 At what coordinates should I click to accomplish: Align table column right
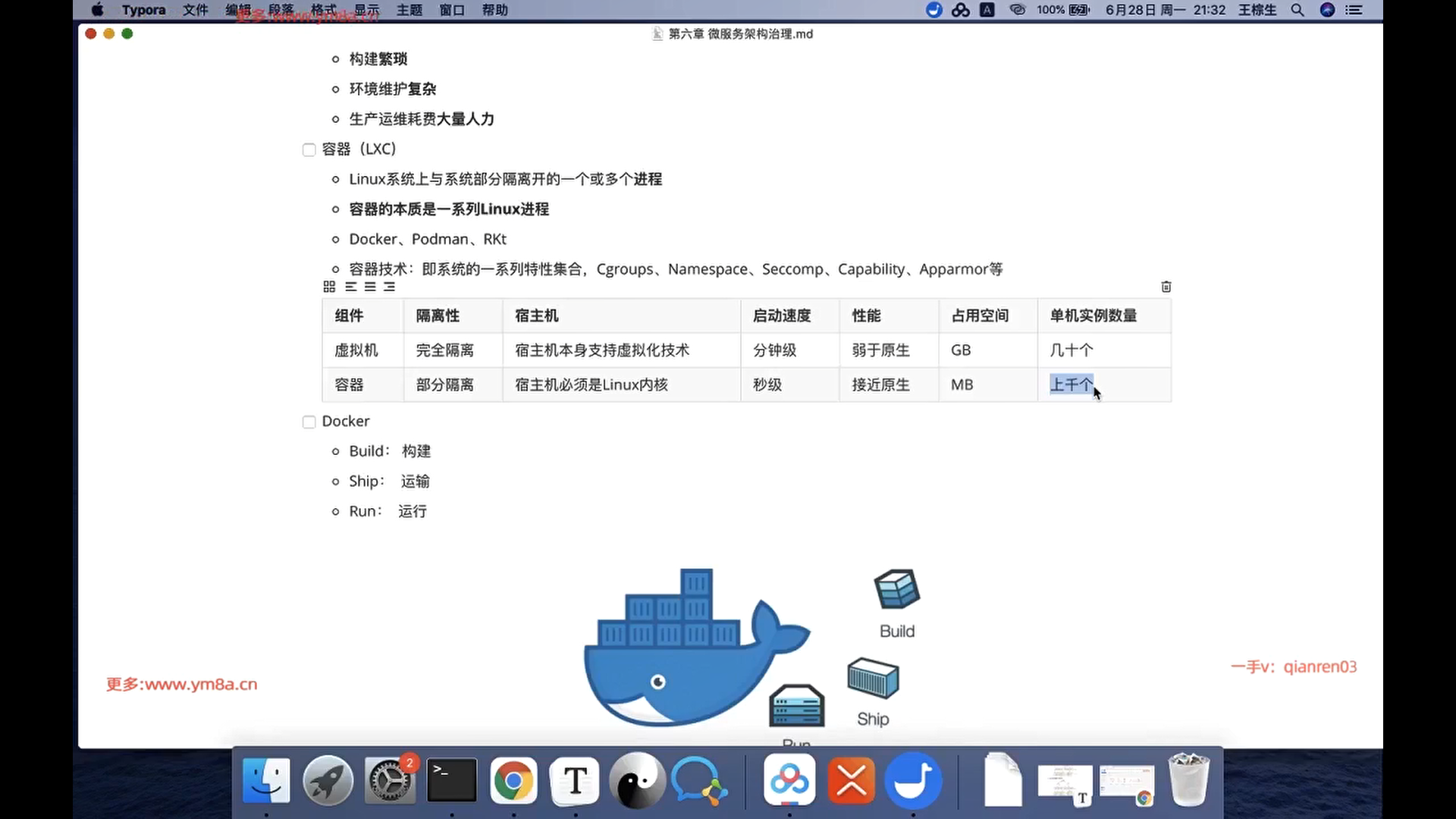[389, 287]
